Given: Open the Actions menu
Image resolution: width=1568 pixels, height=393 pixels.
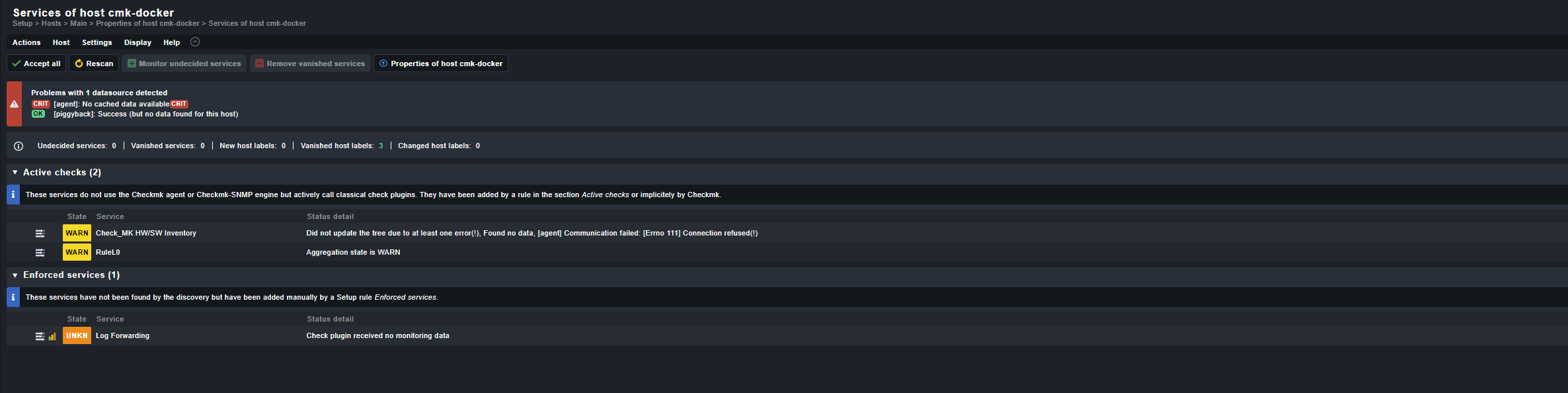Looking at the screenshot, I should point(26,42).
